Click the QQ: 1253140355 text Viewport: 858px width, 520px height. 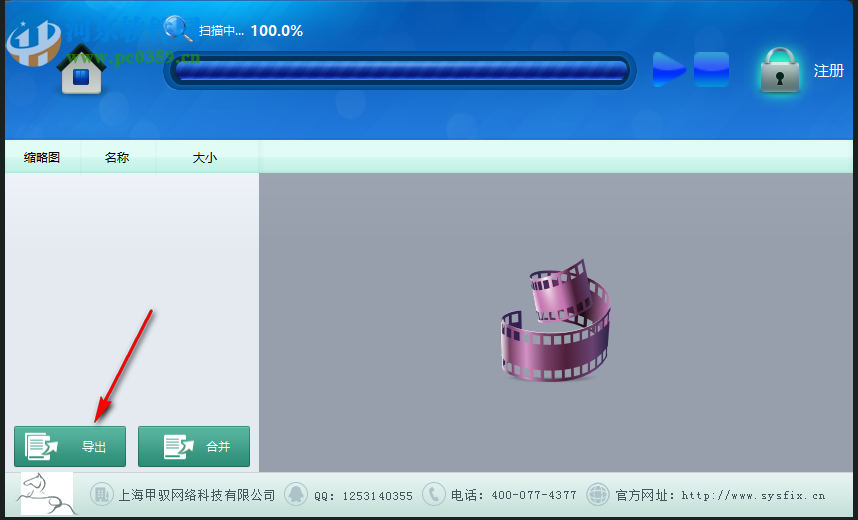pyautogui.click(x=363, y=496)
